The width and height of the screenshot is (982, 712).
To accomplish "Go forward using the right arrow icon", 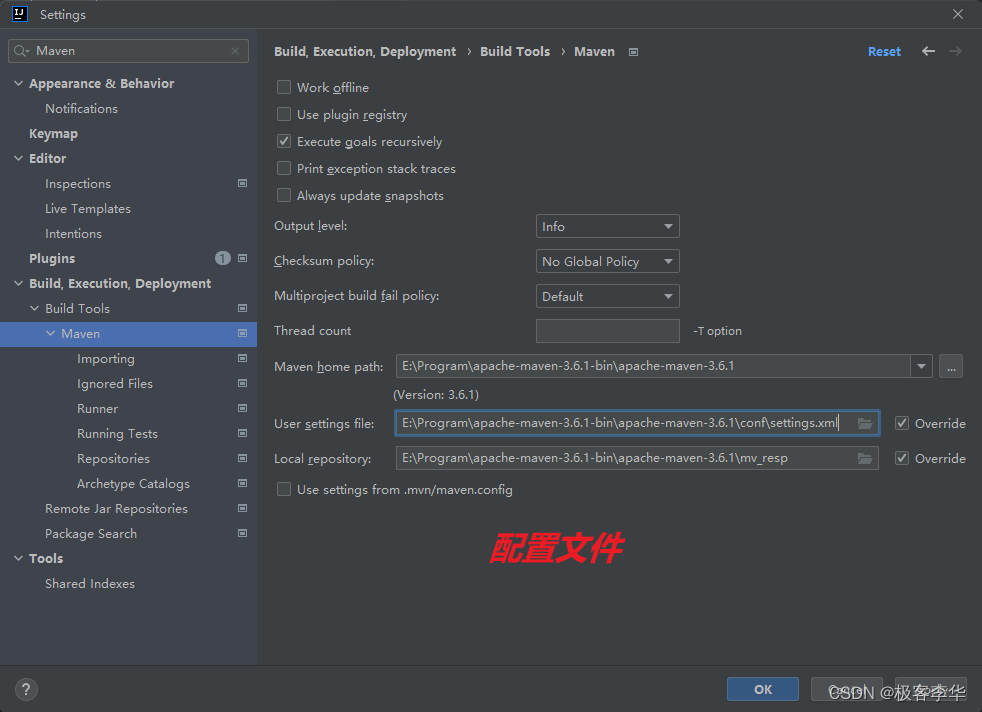I will (x=955, y=51).
